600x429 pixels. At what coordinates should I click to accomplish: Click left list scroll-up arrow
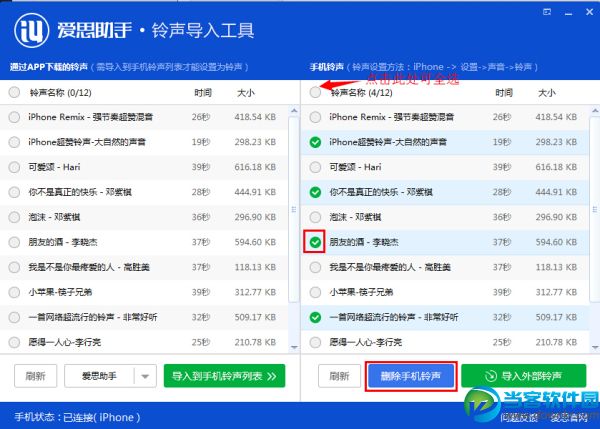click(x=294, y=111)
